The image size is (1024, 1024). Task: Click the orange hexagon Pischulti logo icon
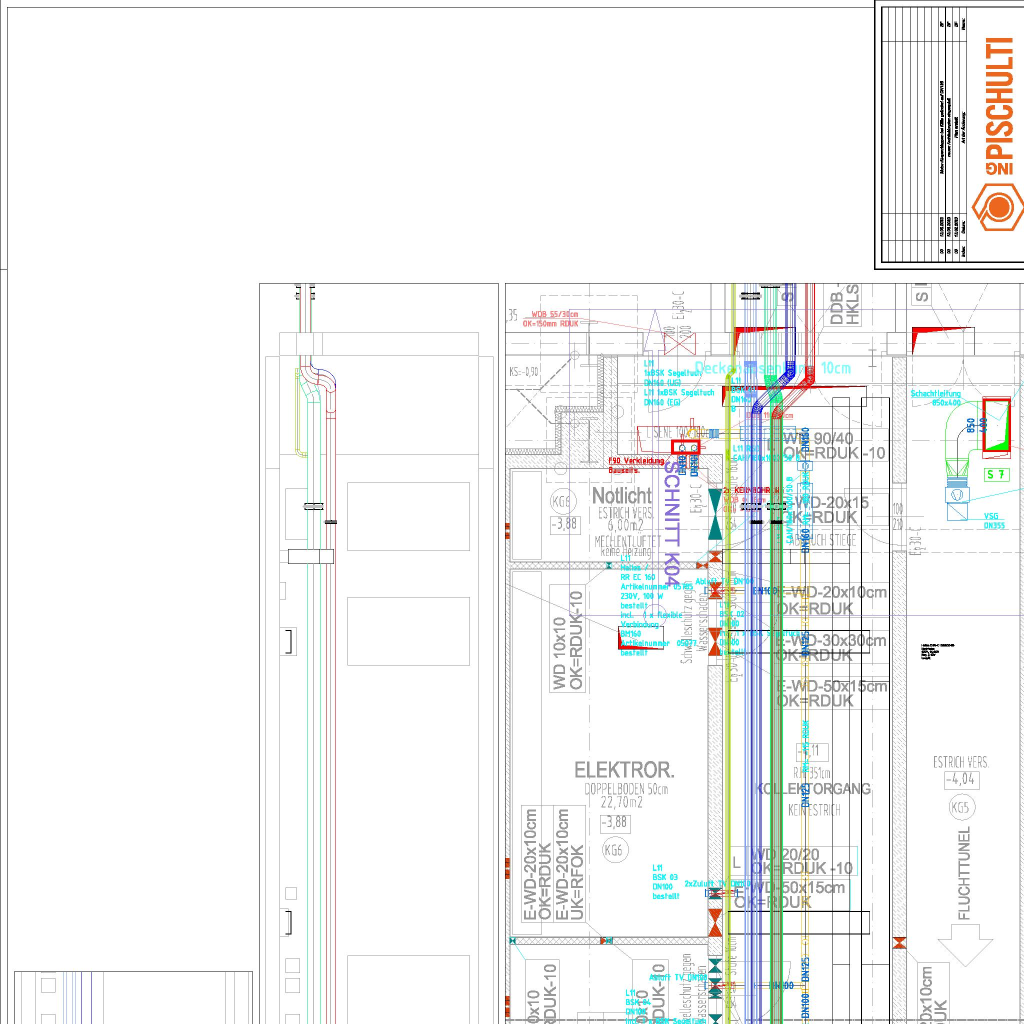997,206
